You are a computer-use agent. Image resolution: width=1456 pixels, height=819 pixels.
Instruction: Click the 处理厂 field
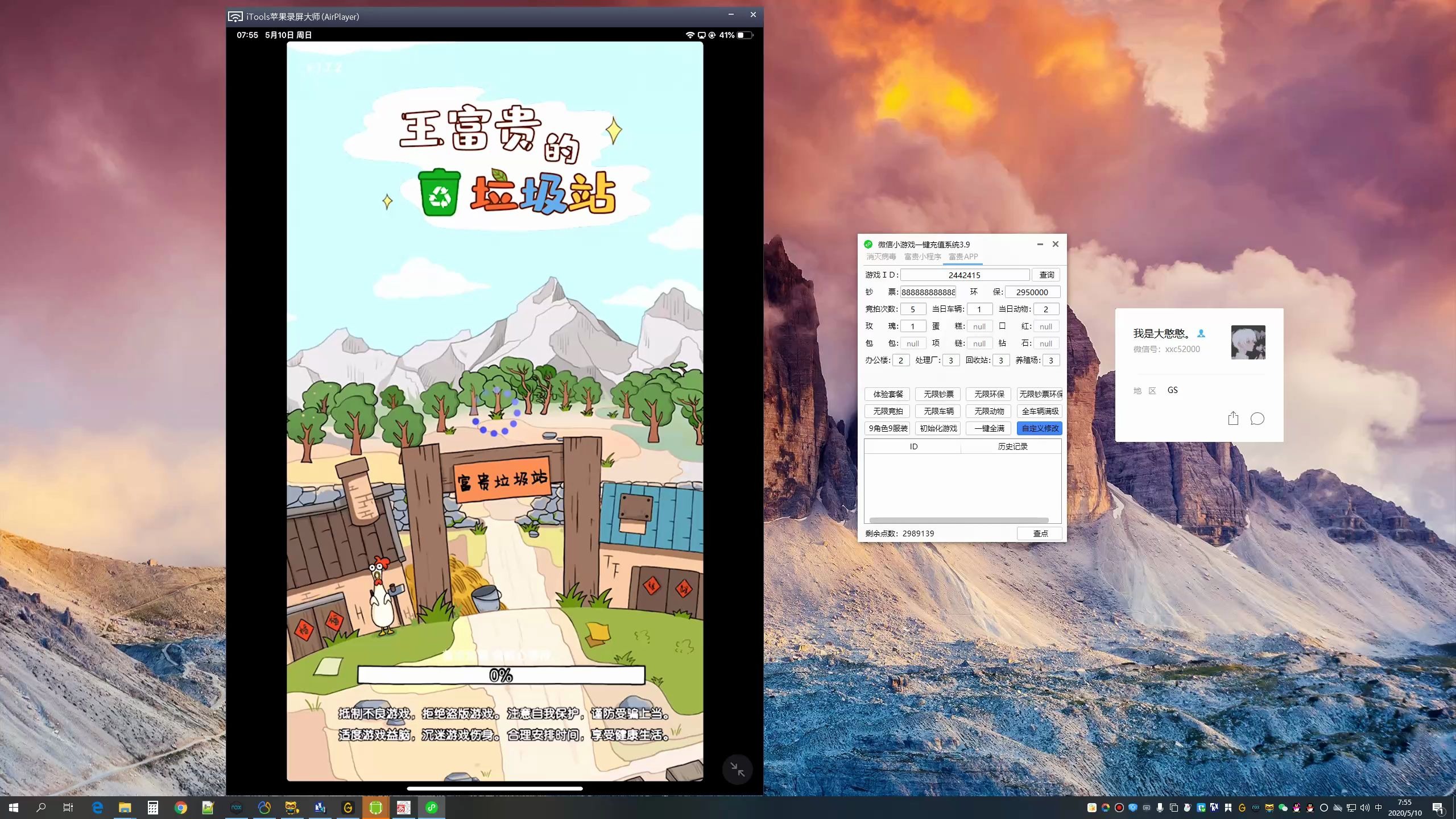point(951,361)
